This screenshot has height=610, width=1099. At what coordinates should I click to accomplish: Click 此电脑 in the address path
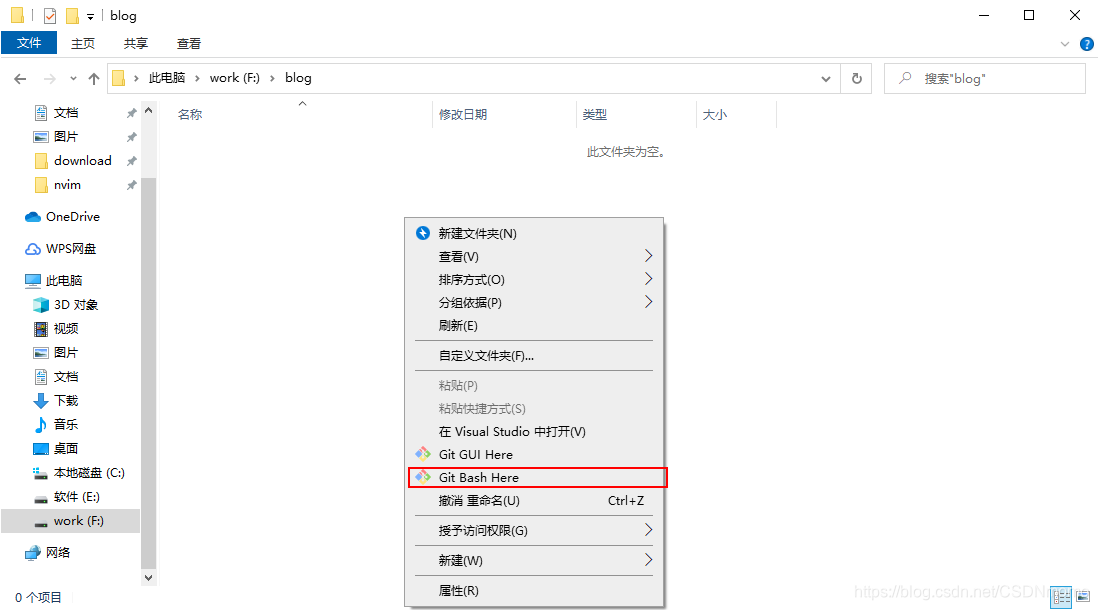tap(167, 78)
